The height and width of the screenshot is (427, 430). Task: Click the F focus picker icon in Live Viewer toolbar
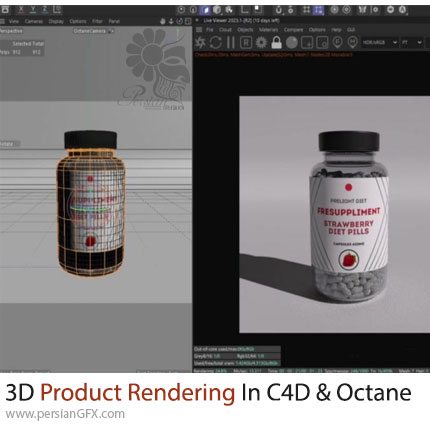point(337,43)
